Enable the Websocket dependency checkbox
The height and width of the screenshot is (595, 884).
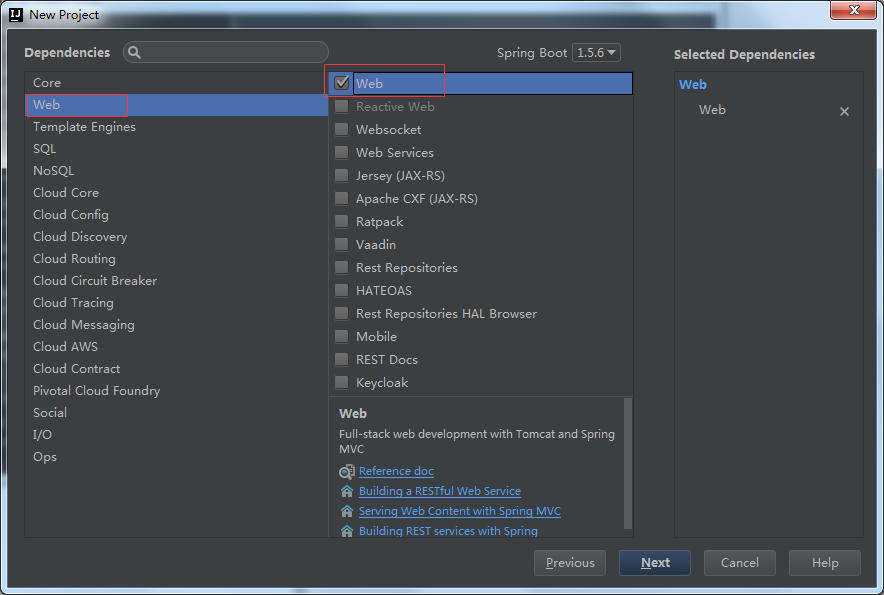pyautogui.click(x=342, y=130)
